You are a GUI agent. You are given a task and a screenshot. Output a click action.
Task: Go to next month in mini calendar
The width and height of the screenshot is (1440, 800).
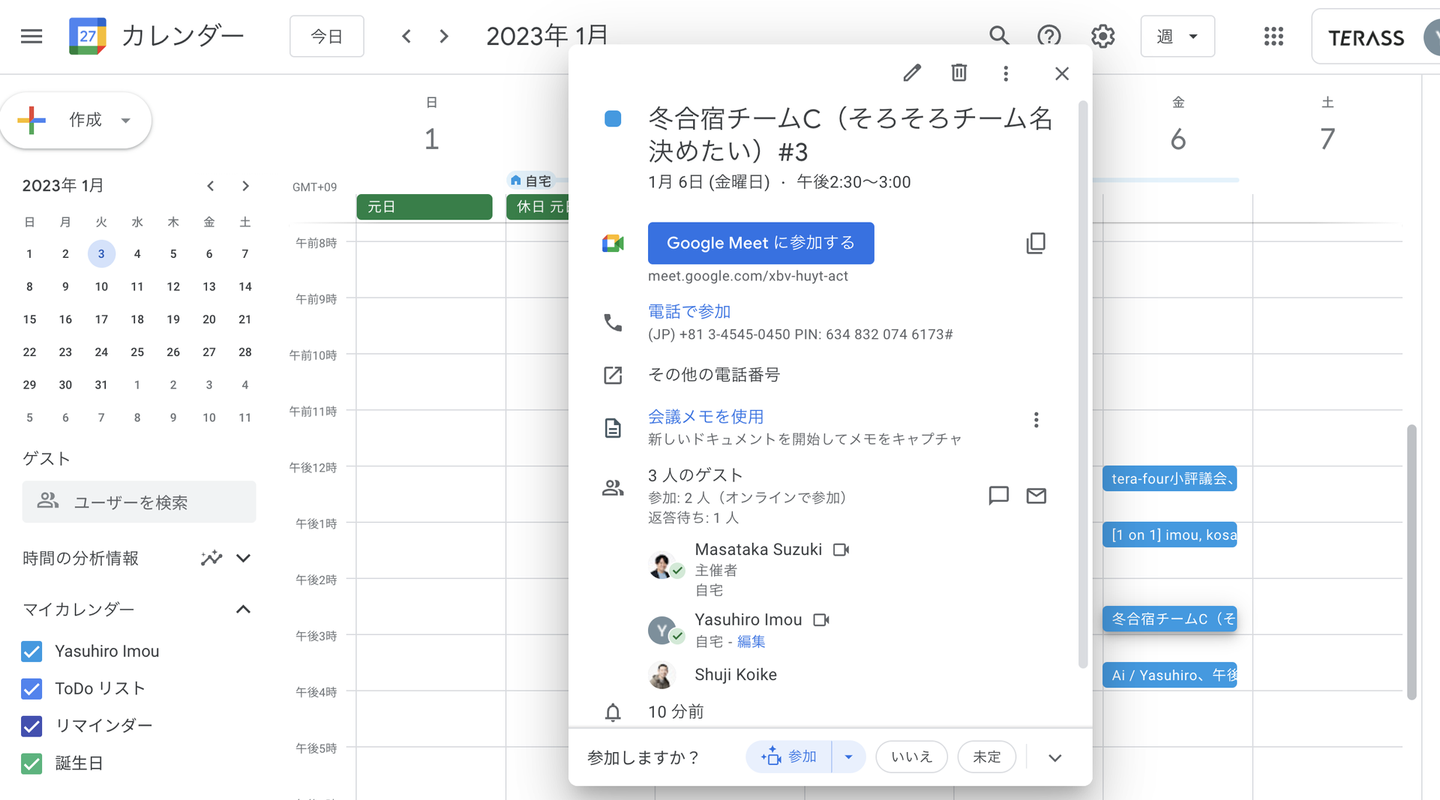[245, 186]
